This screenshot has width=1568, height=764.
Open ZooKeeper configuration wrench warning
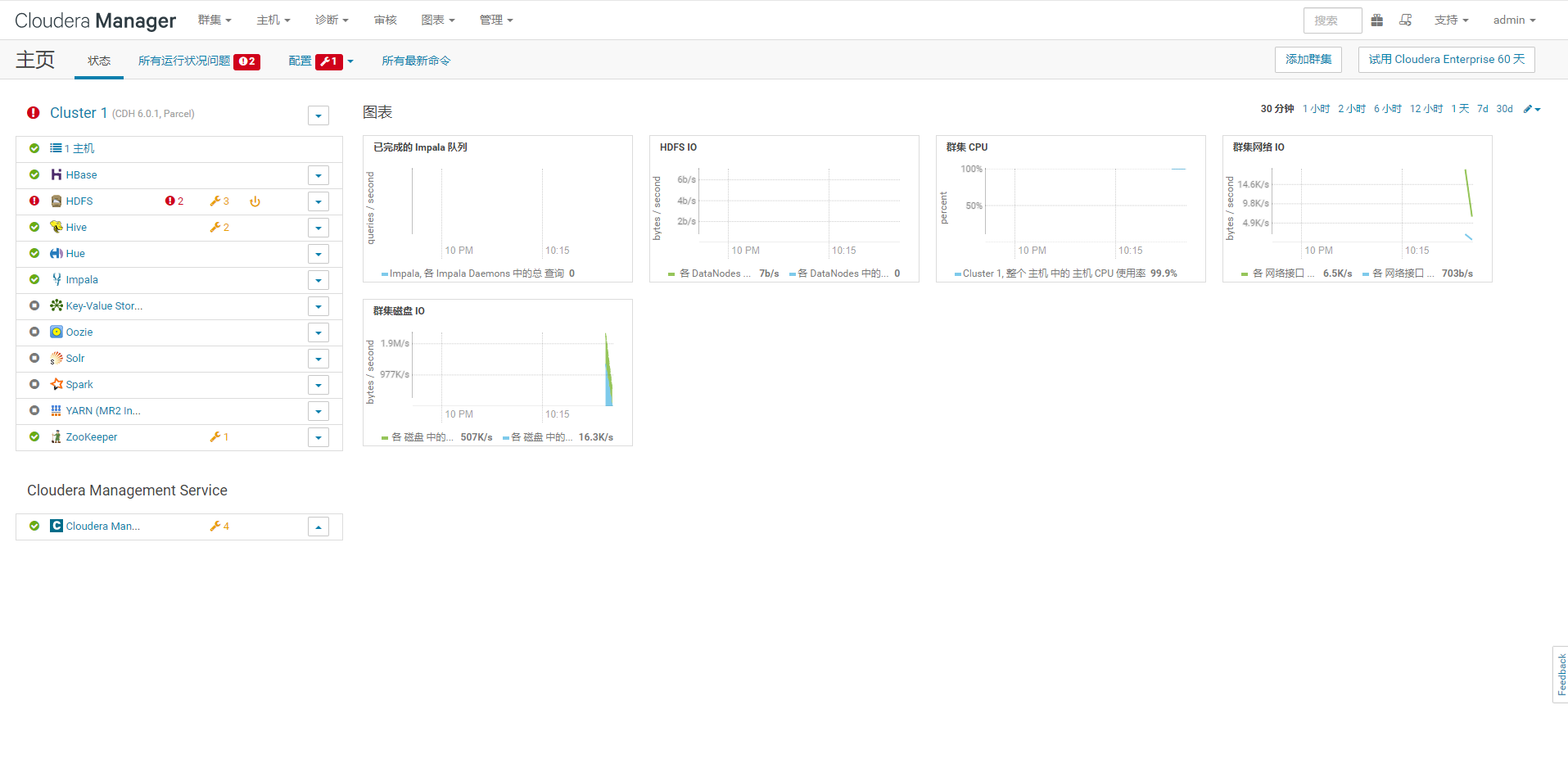point(219,437)
